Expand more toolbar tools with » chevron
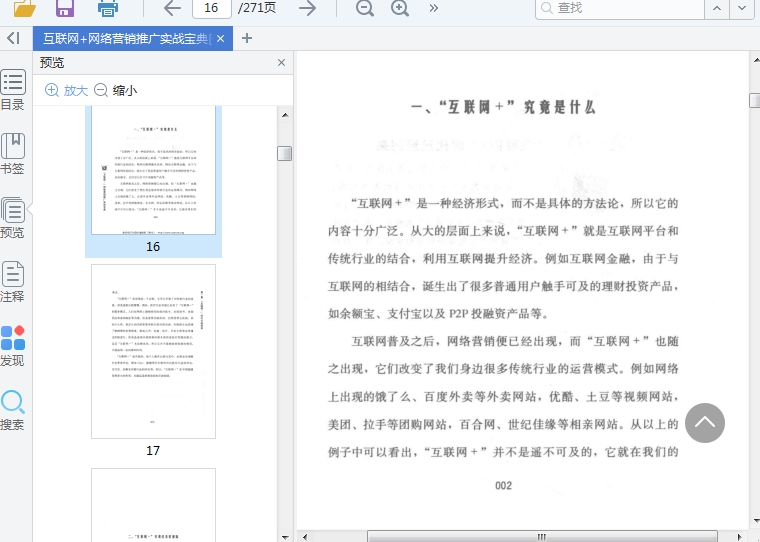760x542 pixels. (433, 9)
